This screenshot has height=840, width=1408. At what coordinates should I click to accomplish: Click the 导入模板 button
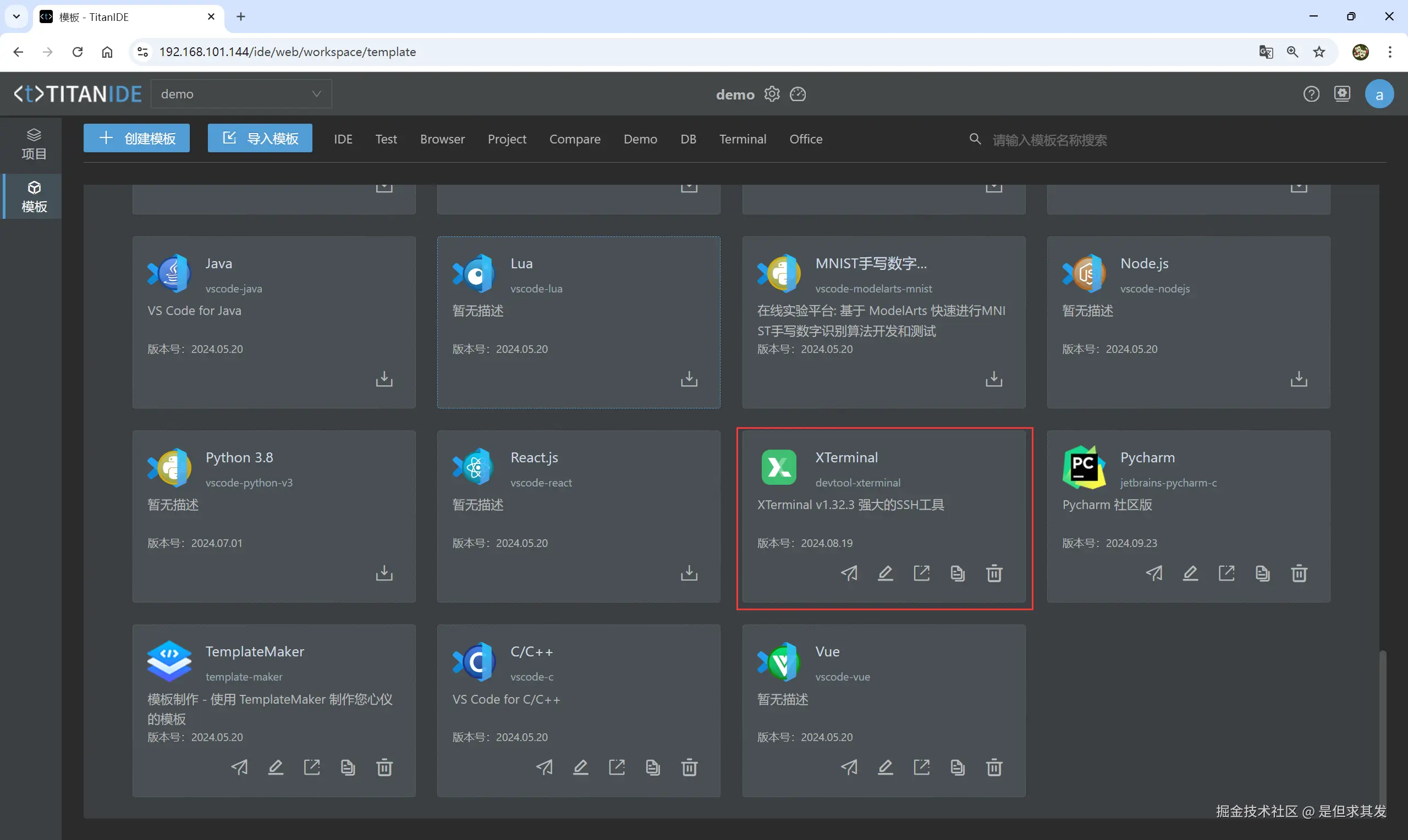[x=260, y=139]
